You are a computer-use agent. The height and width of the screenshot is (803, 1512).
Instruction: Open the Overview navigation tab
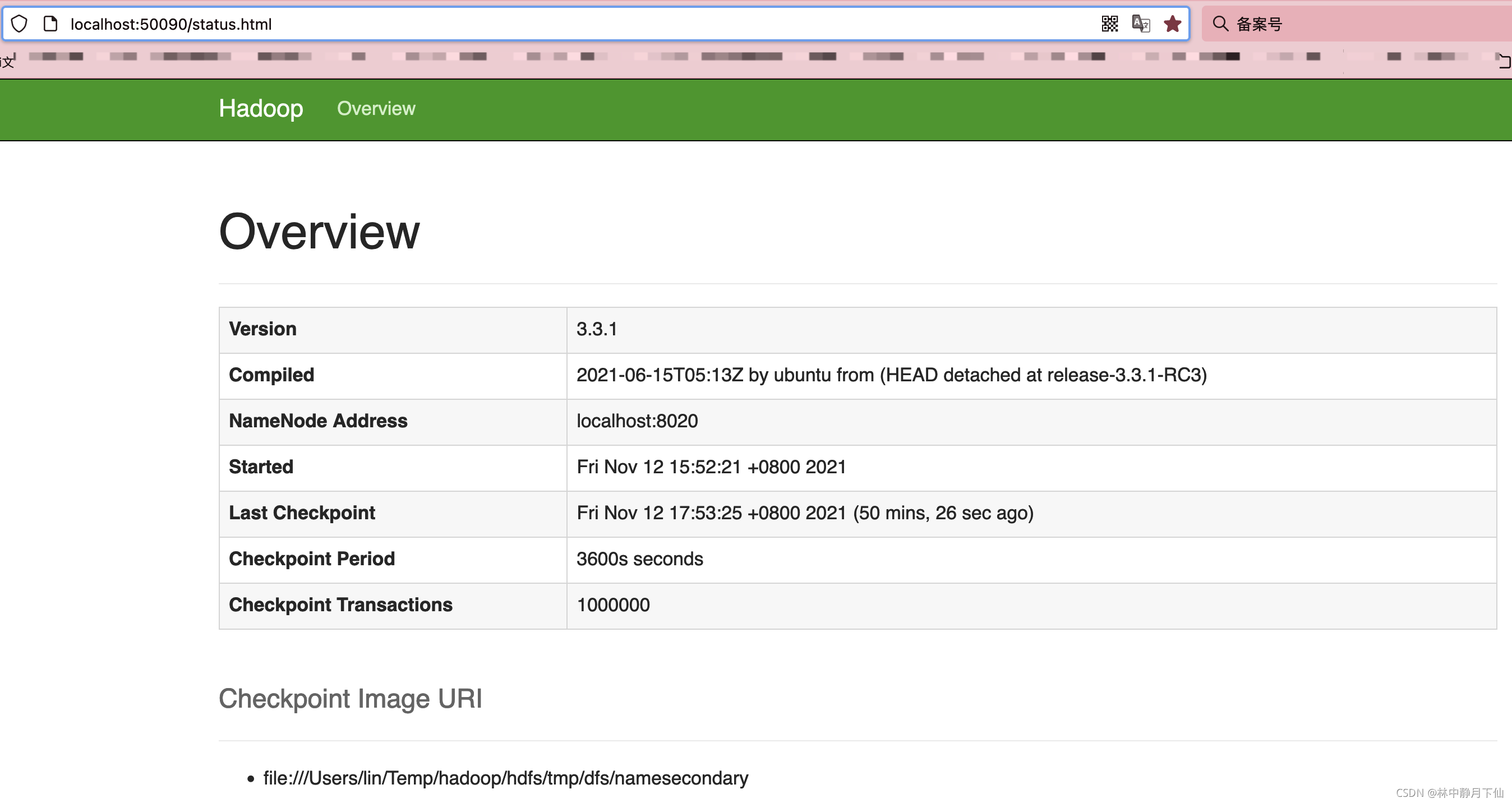tap(376, 109)
